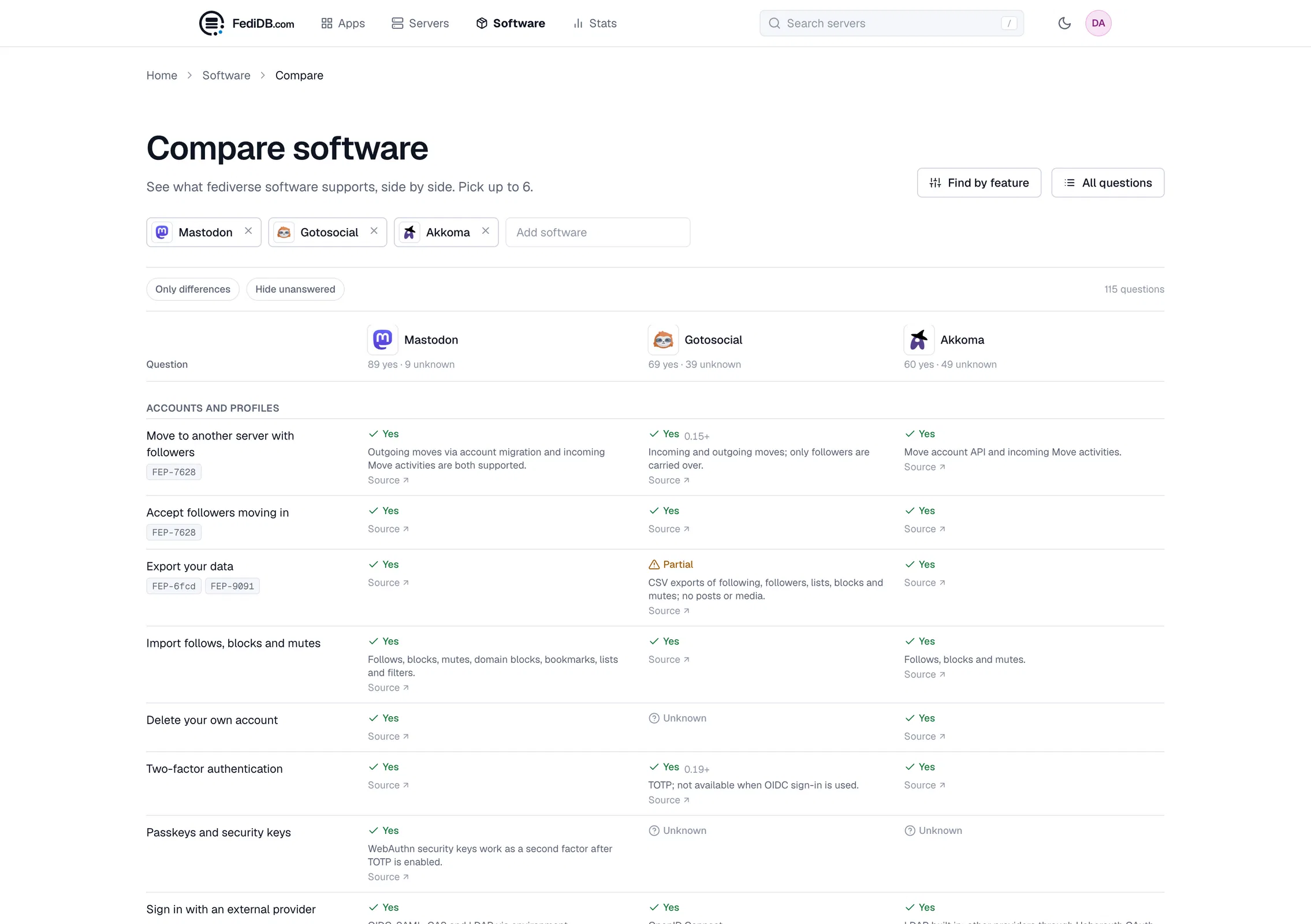Image resolution: width=1311 pixels, height=924 pixels.
Task: Open Akkoma Source for Export your data
Action: pyautogui.click(x=925, y=582)
